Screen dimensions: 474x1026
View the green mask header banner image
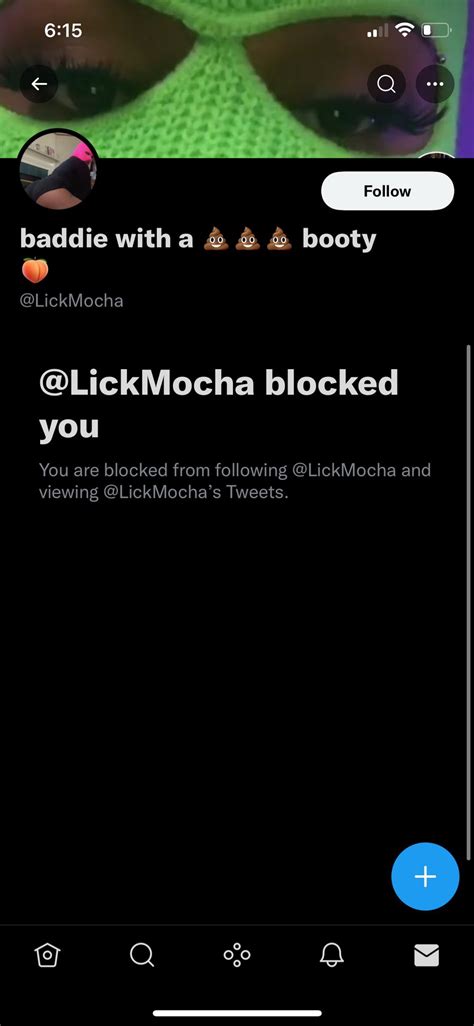(x=237, y=79)
